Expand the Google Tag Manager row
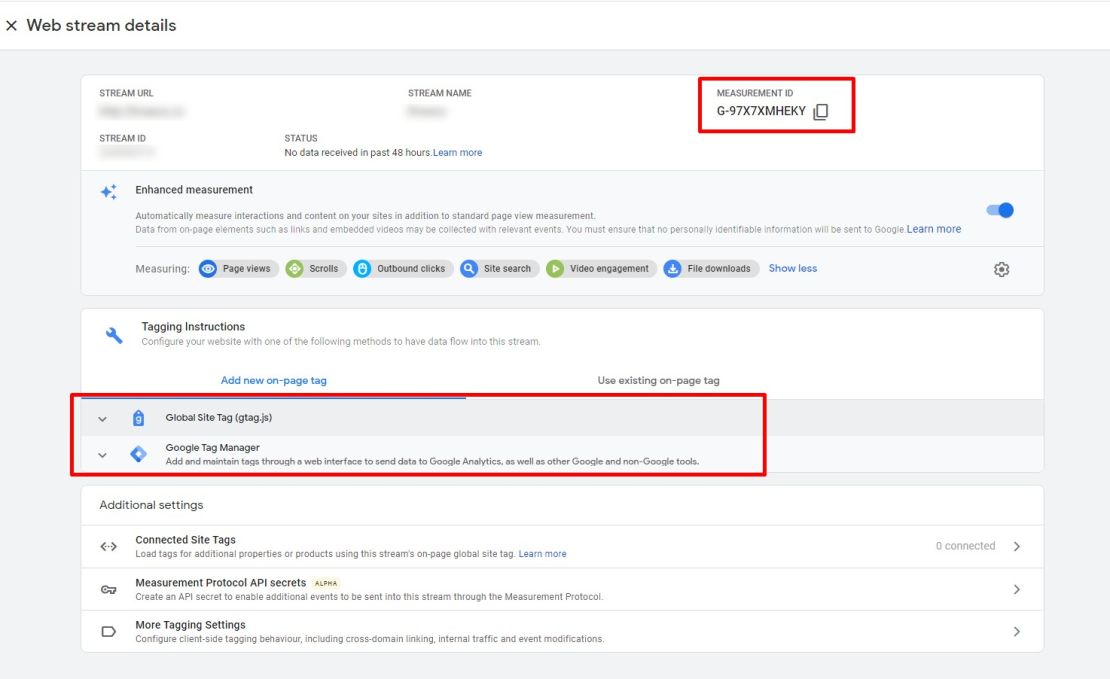Image resolution: width=1110 pixels, height=679 pixels. coord(103,455)
